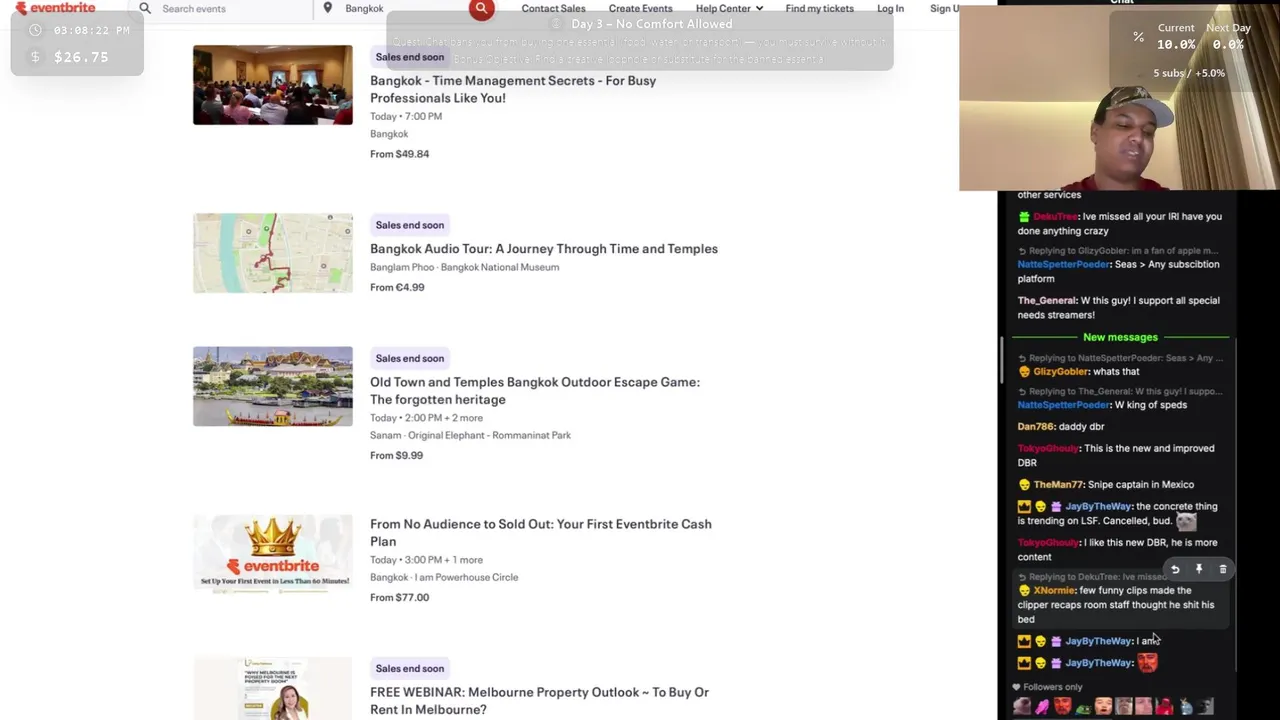Click the 'Bangkok · I am Powerhouse Circle' venue text

[x=444, y=577]
